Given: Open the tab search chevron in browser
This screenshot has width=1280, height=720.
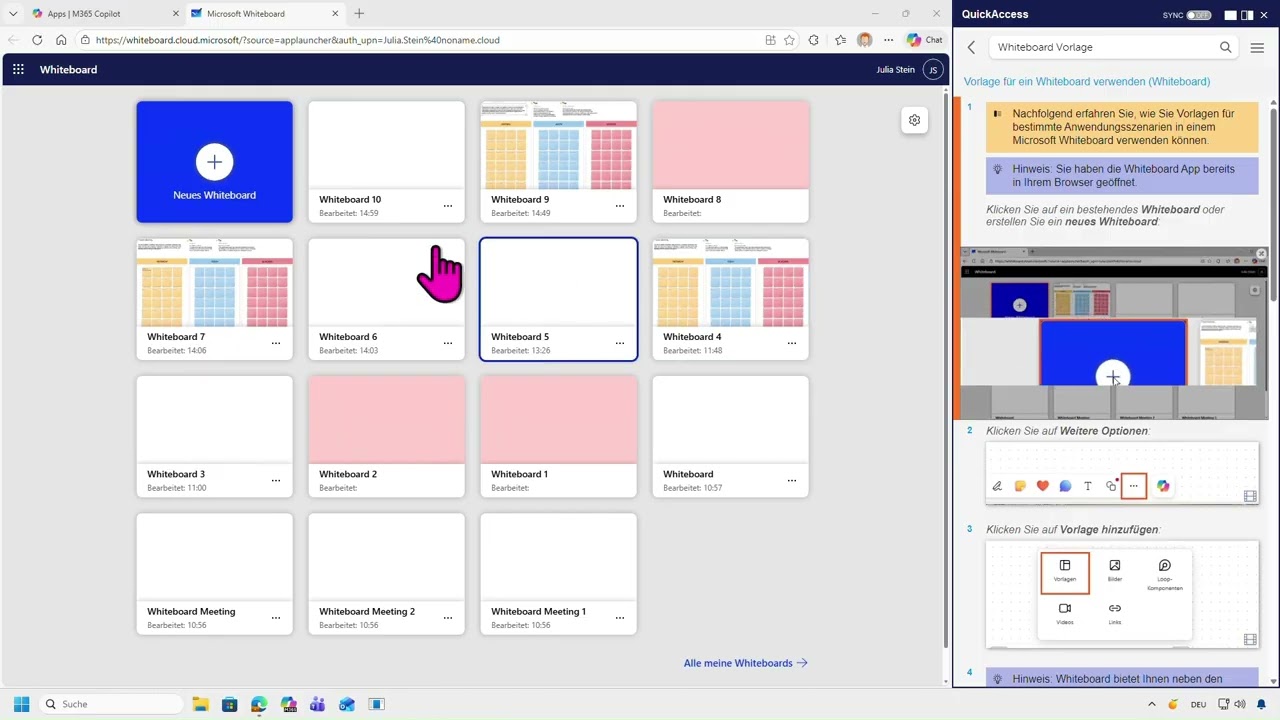Looking at the screenshot, I should [x=13, y=14].
